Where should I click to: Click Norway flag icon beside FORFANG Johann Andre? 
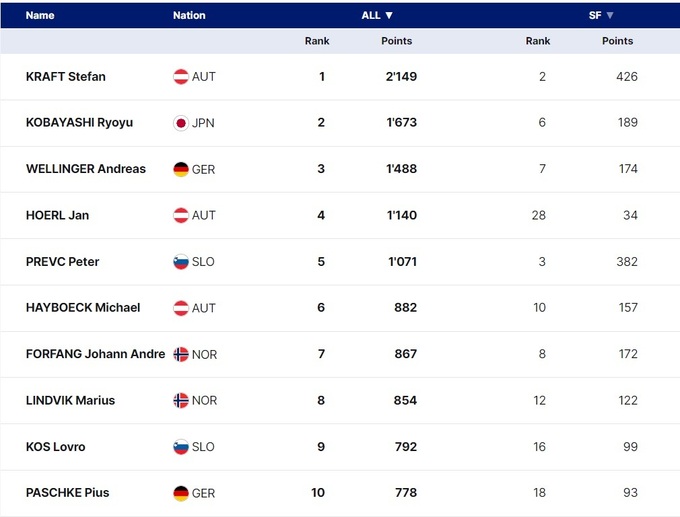pyautogui.click(x=181, y=354)
